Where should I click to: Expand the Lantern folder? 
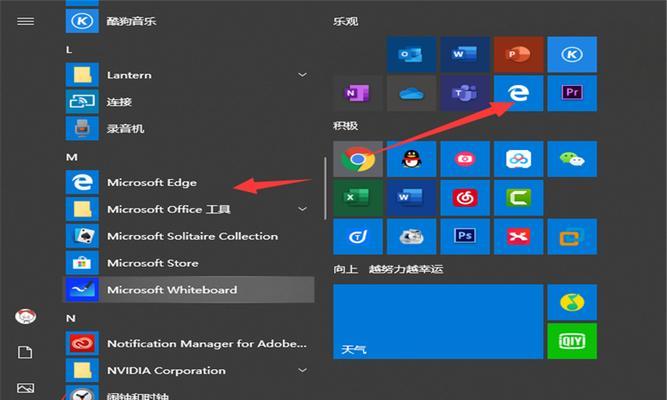click(302, 75)
